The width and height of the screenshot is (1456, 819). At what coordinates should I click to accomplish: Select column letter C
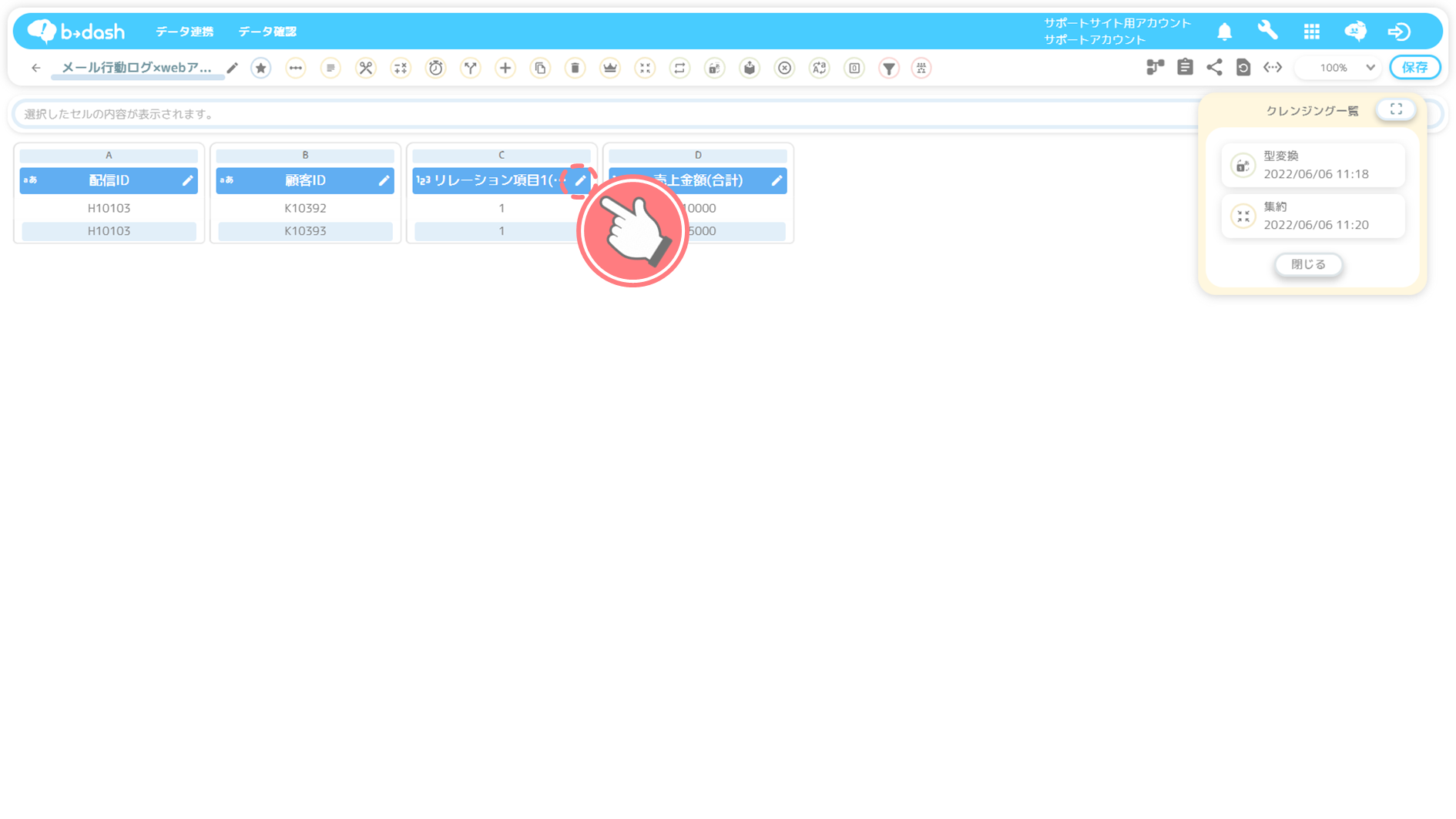point(502,155)
